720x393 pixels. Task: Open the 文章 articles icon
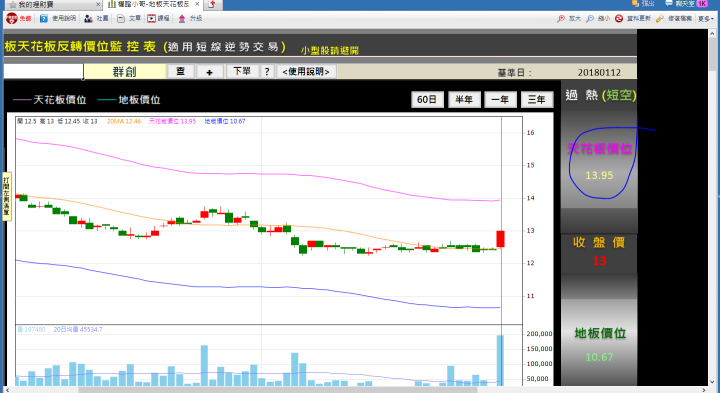(121, 18)
